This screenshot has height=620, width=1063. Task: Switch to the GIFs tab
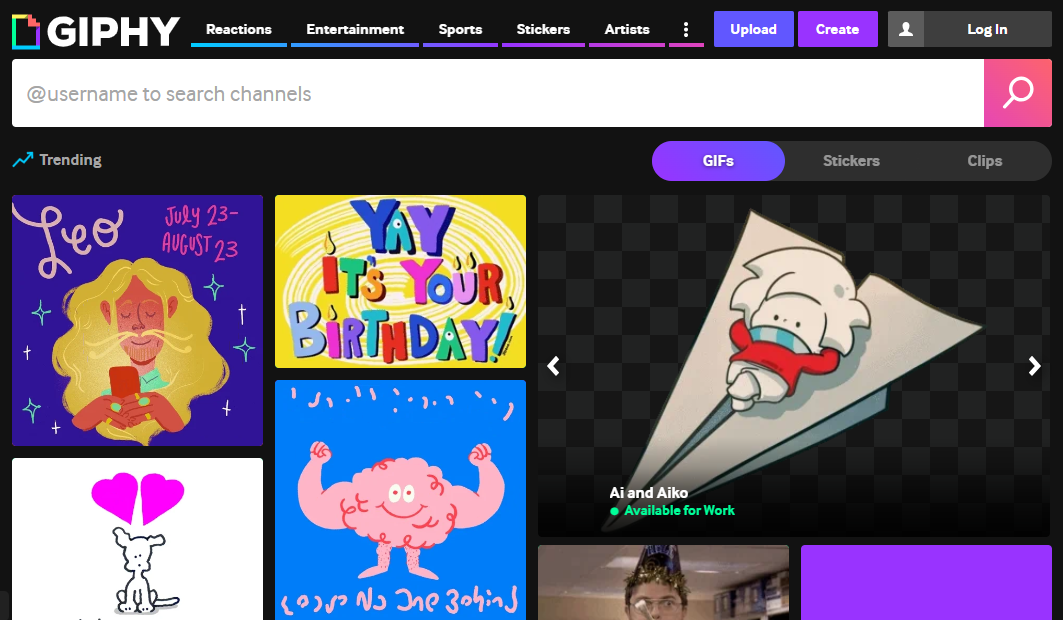(x=718, y=161)
